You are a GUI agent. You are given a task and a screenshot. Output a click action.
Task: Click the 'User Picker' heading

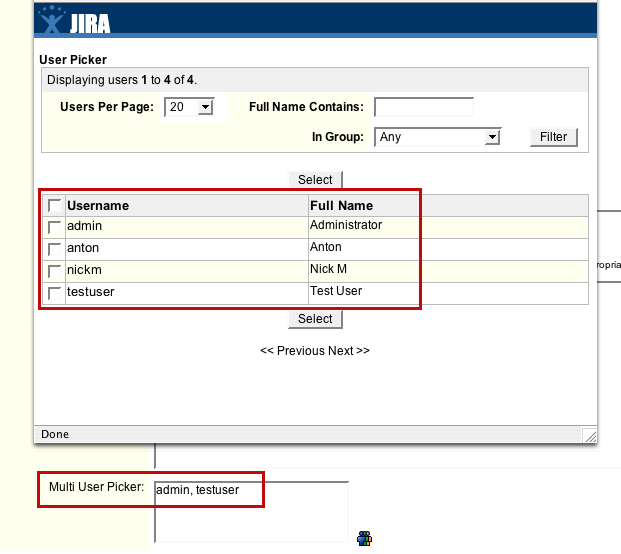tap(73, 60)
